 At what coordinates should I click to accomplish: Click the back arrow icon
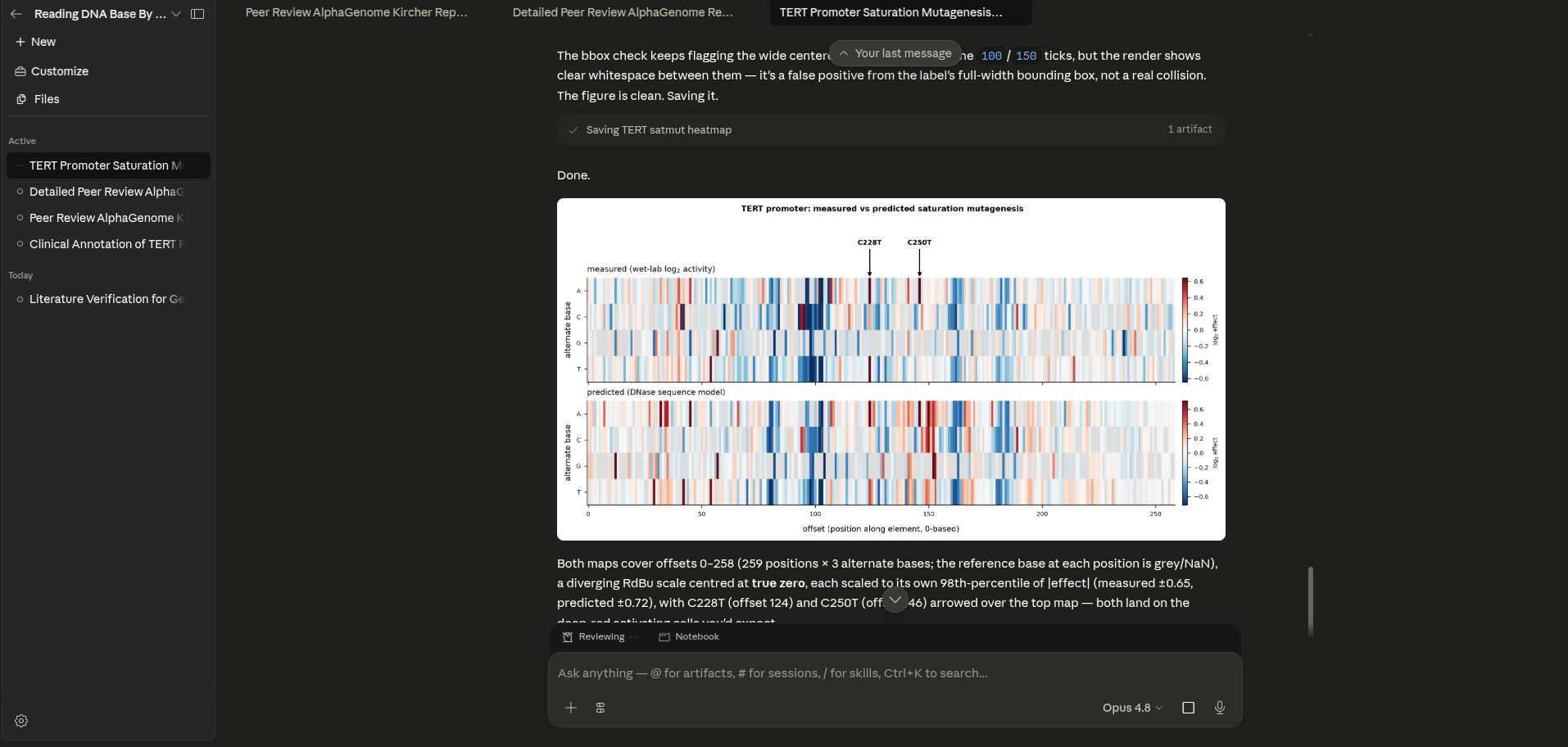point(16,14)
